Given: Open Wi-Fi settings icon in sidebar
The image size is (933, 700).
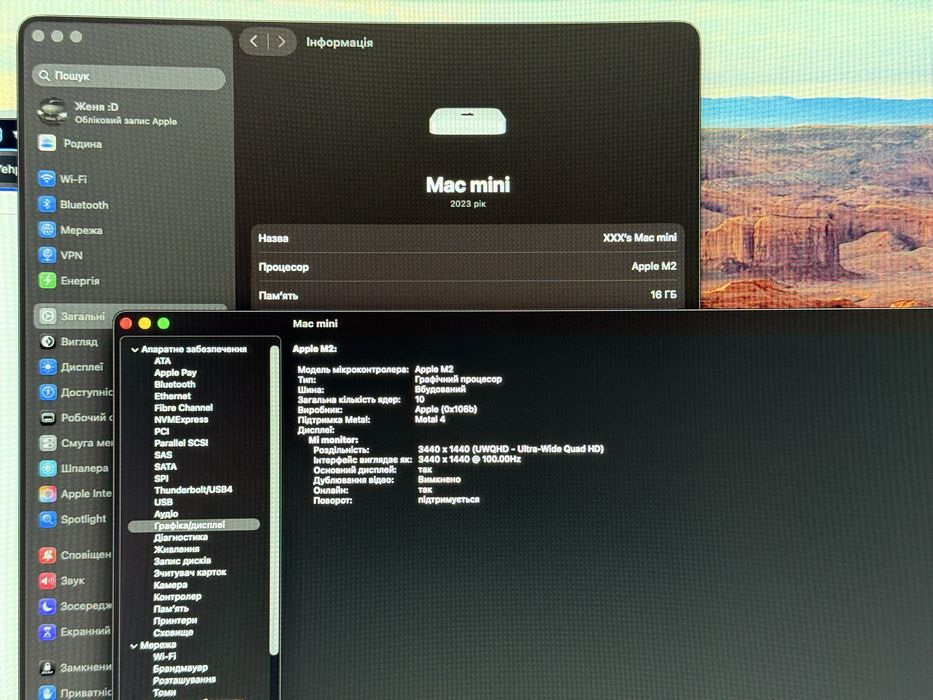Looking at the screenshot, I should pyautogui.click(x=46, y=179).
